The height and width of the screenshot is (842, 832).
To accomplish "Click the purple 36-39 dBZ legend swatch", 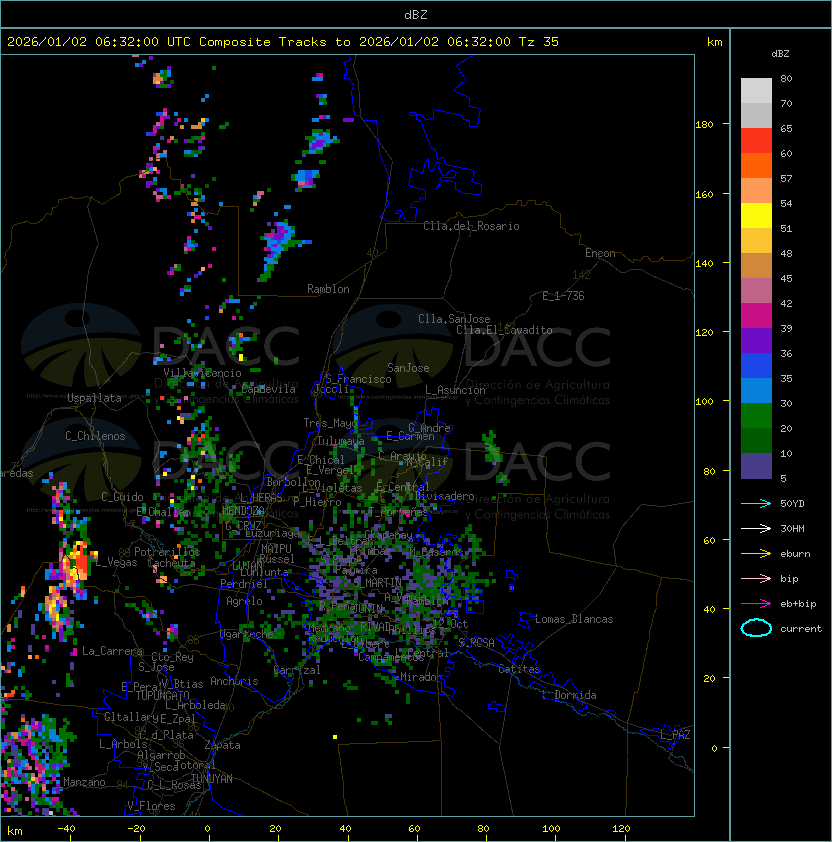I will tap(756, 340).
